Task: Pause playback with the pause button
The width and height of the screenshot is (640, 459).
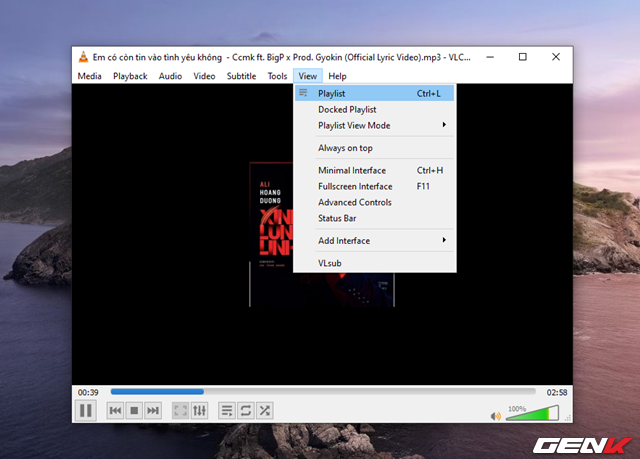Action: pos(86,410)
